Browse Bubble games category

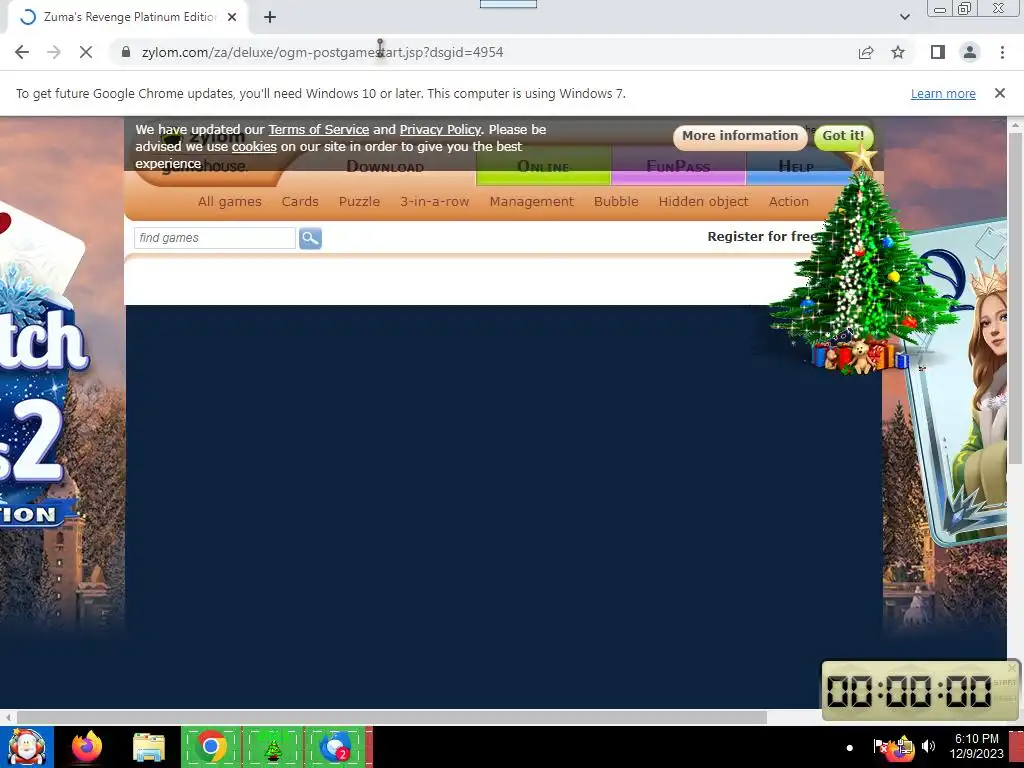pyautogui.click(x=616, y=202)
